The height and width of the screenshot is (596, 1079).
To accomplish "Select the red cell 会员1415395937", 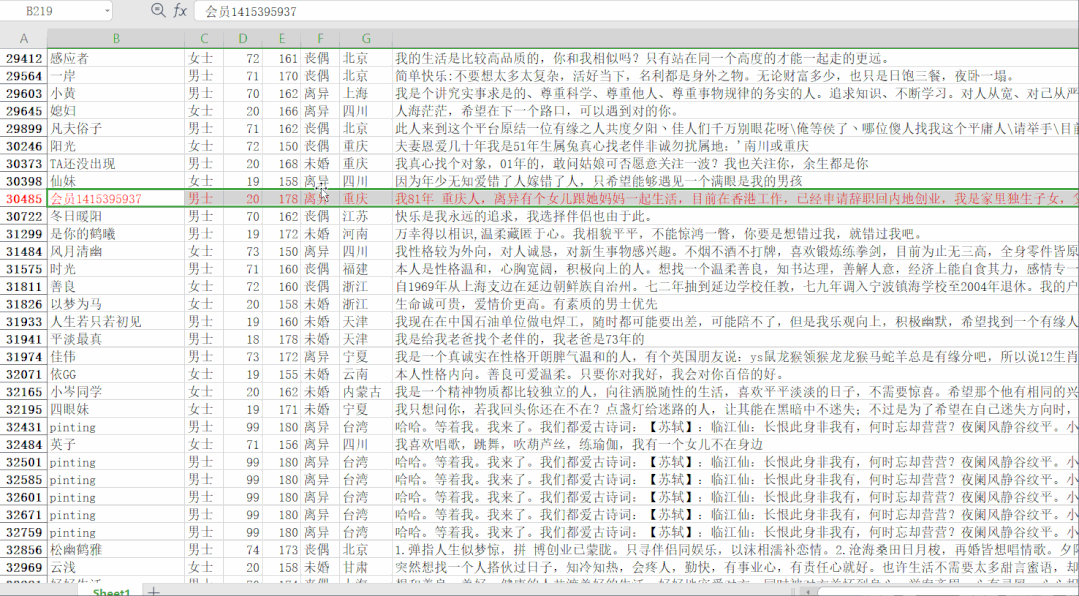I will click(116, 199).
